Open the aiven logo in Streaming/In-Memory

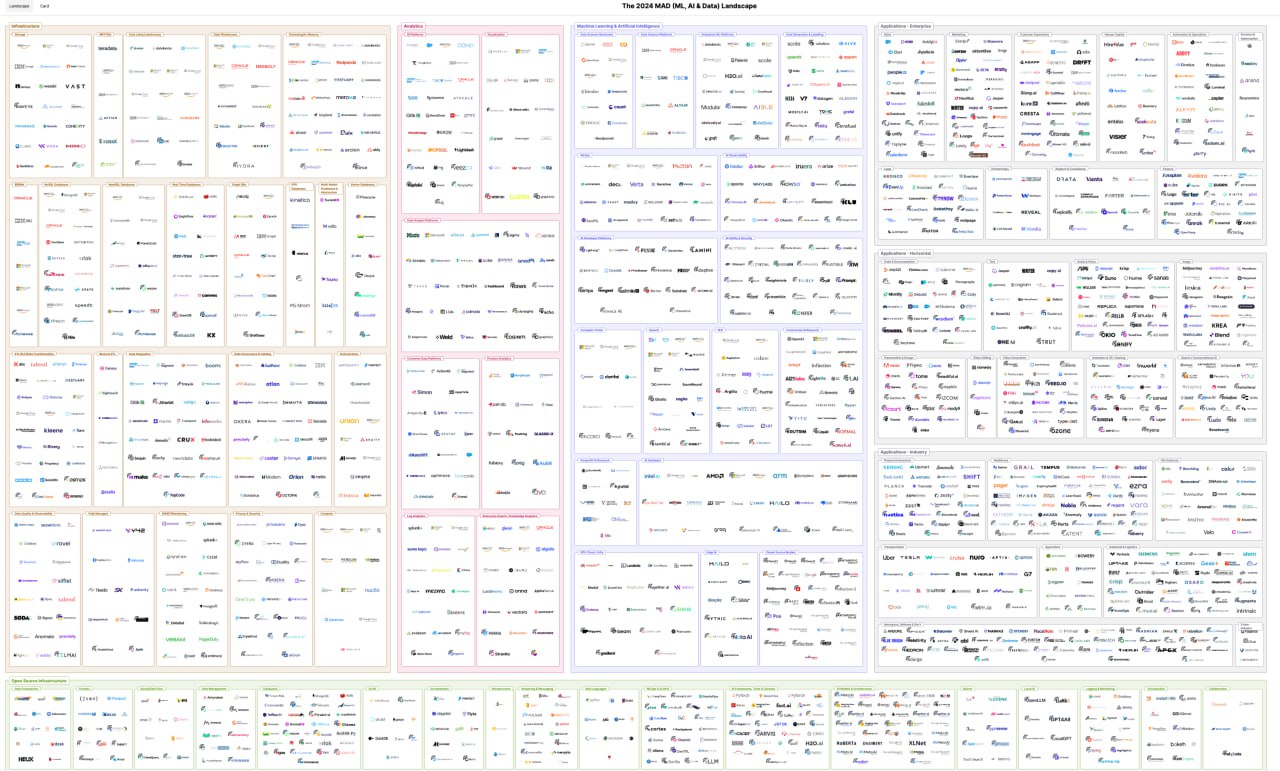click(299, 132)
